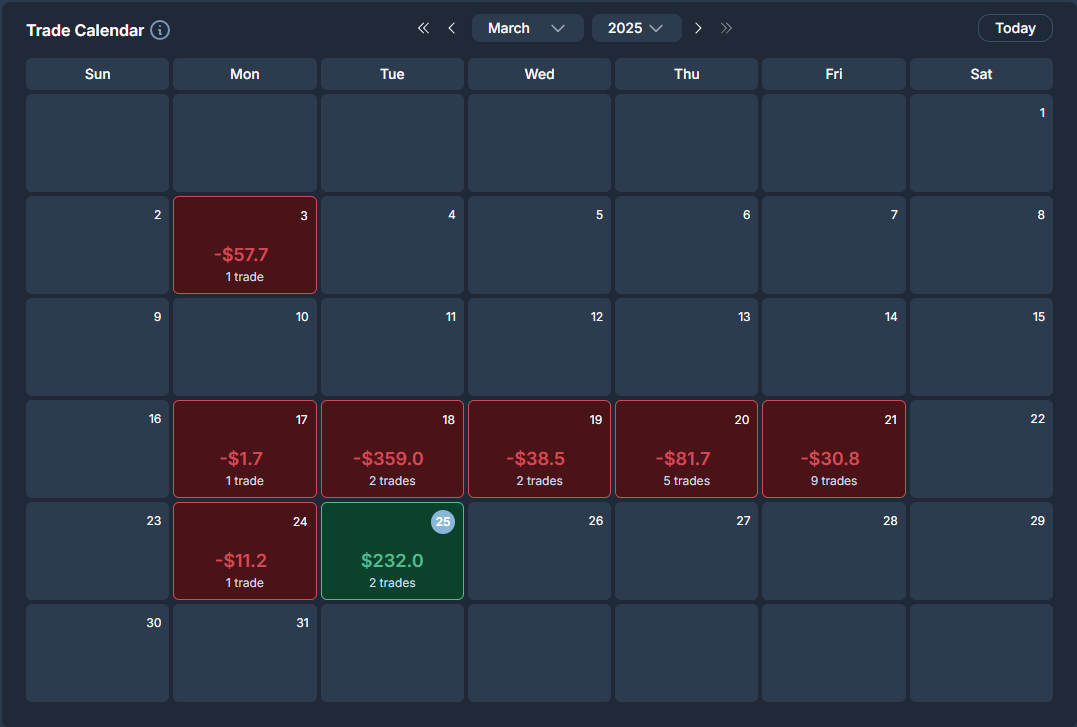Viewport: 1077px width, 727px height.
Task: Select March 24 cell showing -$11.2
Action: click(245, 551)
